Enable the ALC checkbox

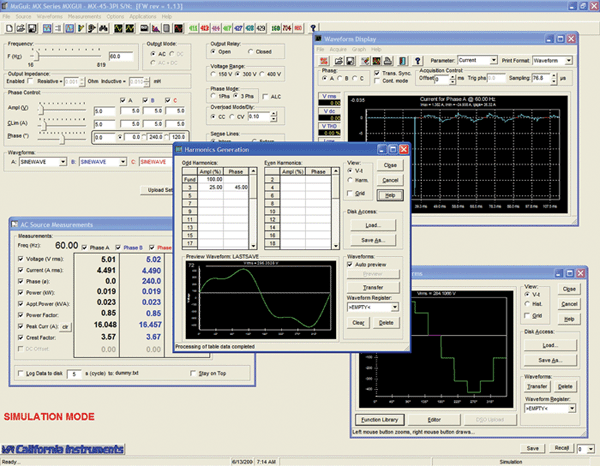[x=265, y=97]
